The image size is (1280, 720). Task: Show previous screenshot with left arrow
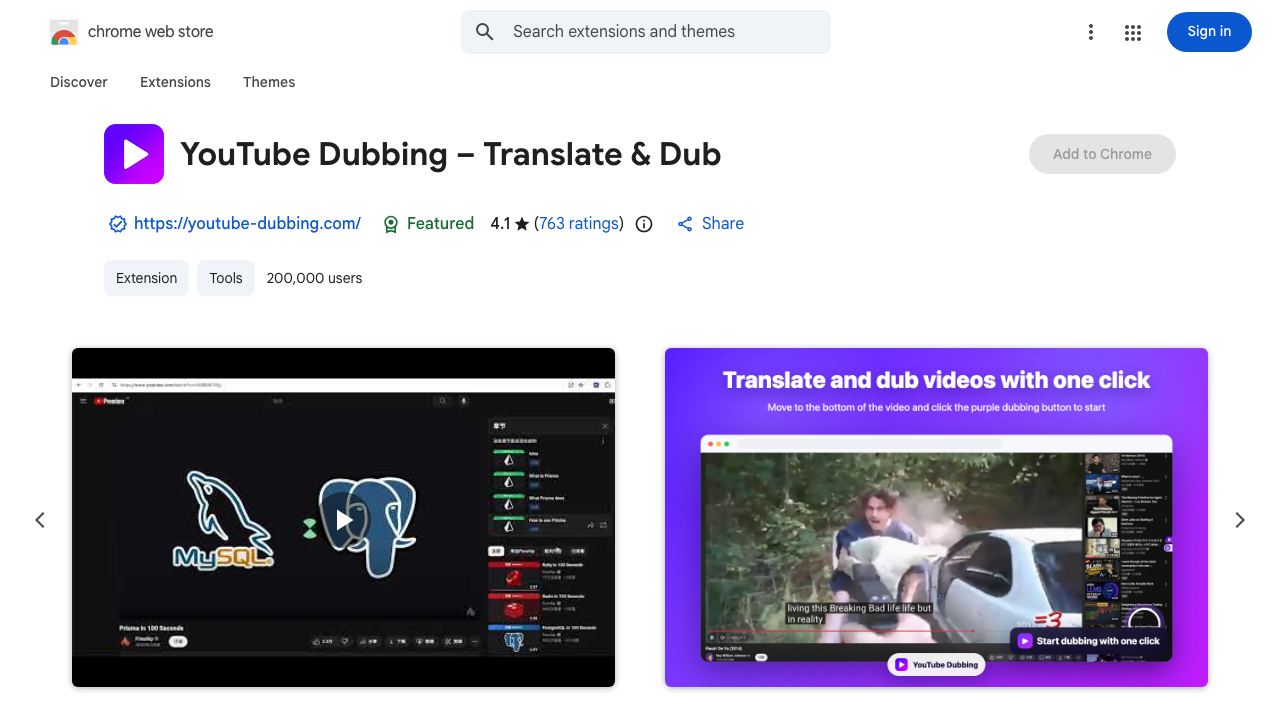(40, 520)
